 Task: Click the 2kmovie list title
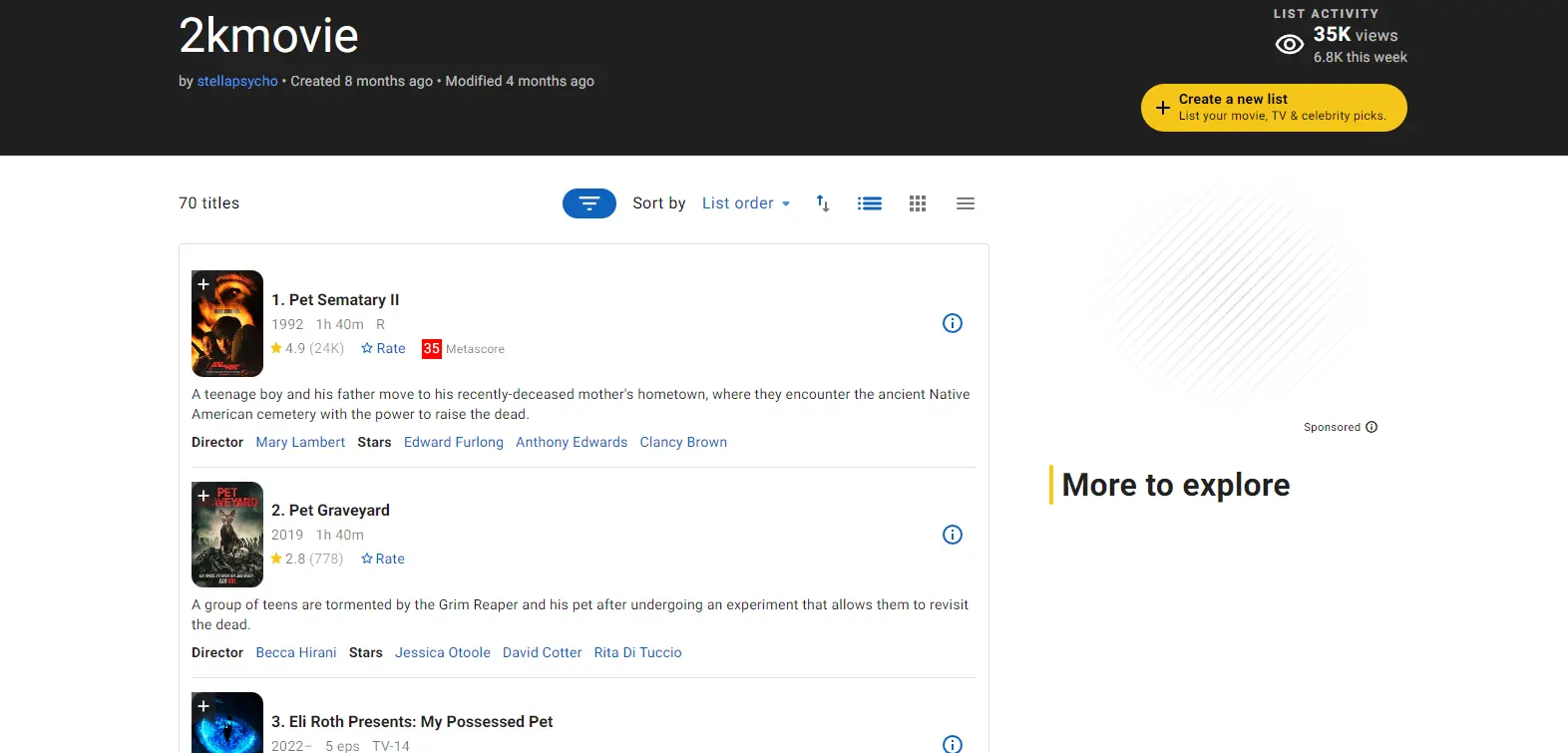click(x=268, y=36)
